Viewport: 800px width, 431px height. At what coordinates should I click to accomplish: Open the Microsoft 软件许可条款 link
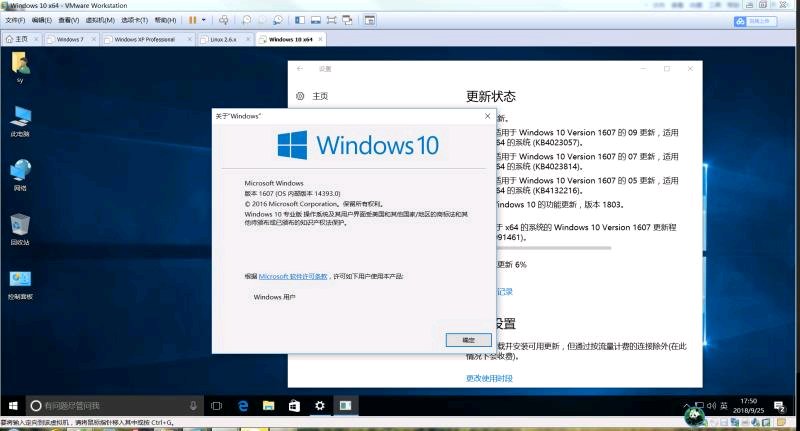[x=293, y=276]
